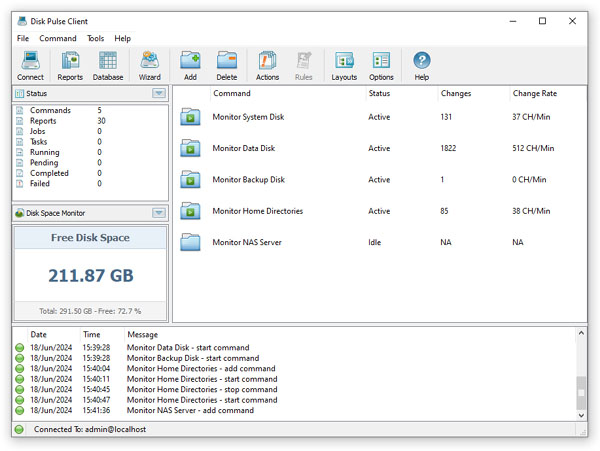Viewport: 600px width, 451px height.
Task: Expand the Disk Space Monitor dropdown arrow
Action: pyautogui.click(x=159, y=213)
